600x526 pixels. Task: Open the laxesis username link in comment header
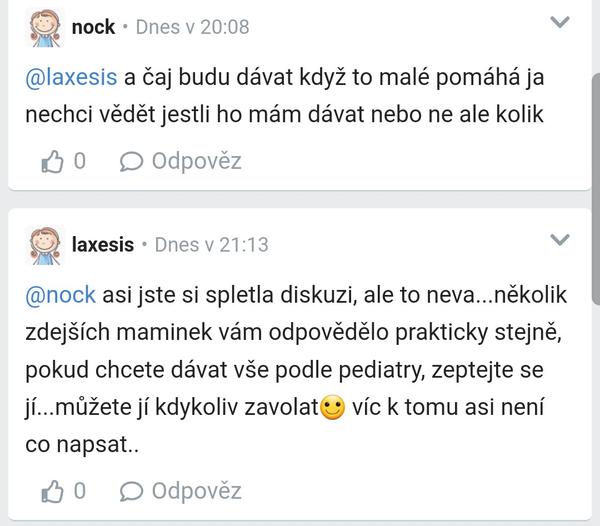pos(103,244)
